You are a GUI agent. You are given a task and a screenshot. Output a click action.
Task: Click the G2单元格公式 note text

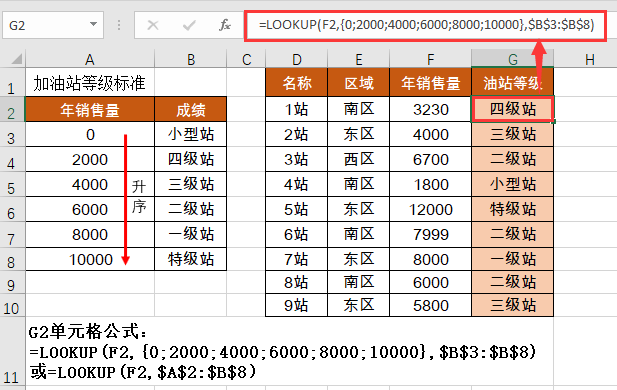click(x=88, y=332)
